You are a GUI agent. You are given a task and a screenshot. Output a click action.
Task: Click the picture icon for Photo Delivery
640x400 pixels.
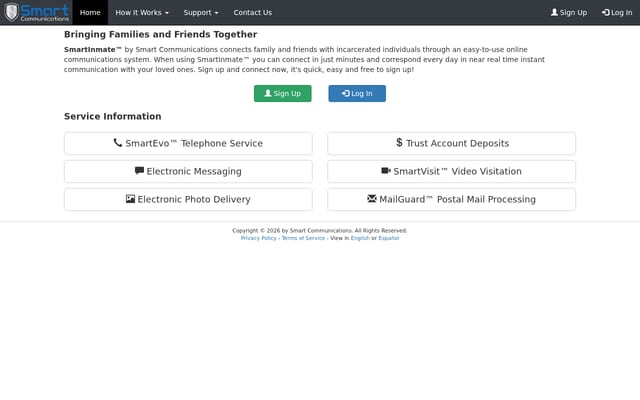(x=130, y=199)
